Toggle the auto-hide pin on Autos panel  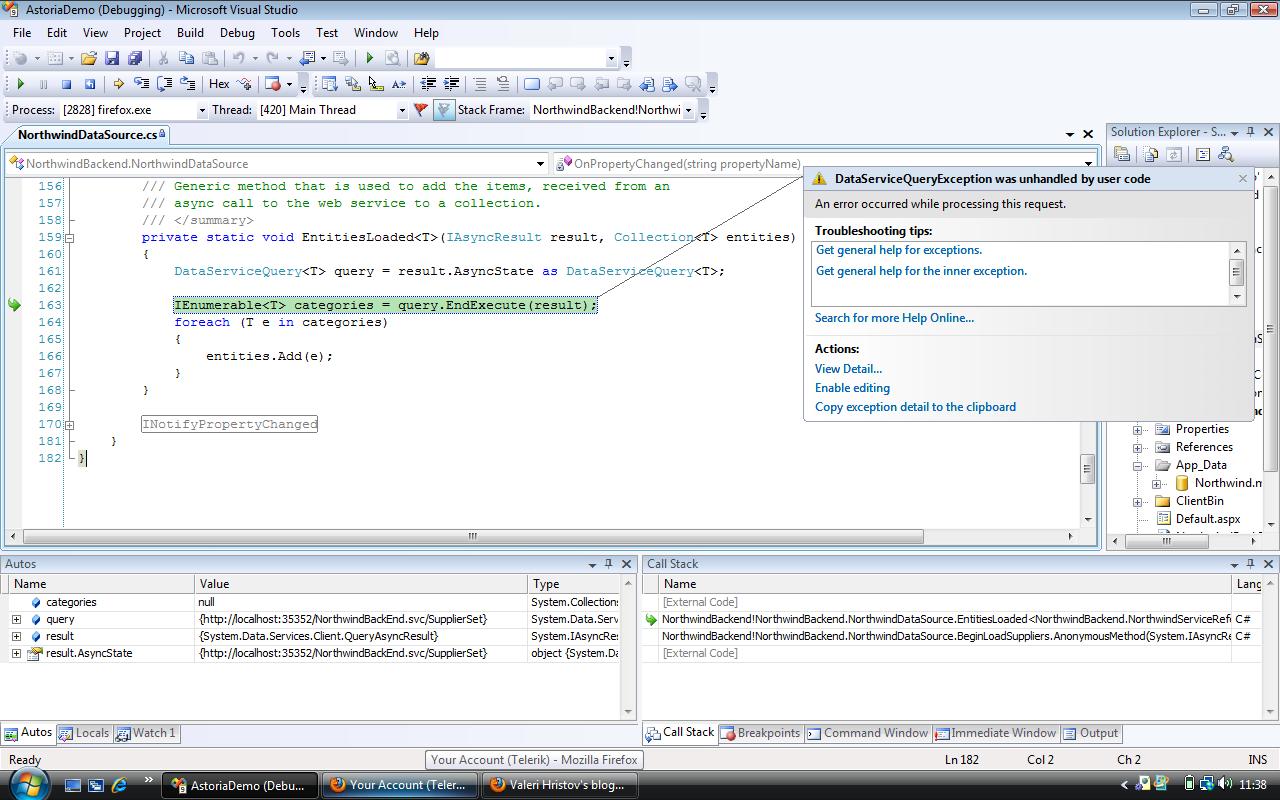[x=608, y=564]
